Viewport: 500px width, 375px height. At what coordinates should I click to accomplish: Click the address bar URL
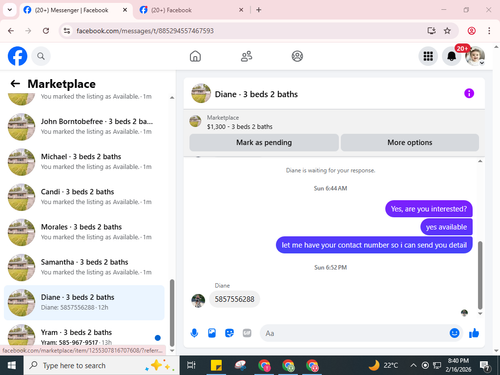(145, 31)
